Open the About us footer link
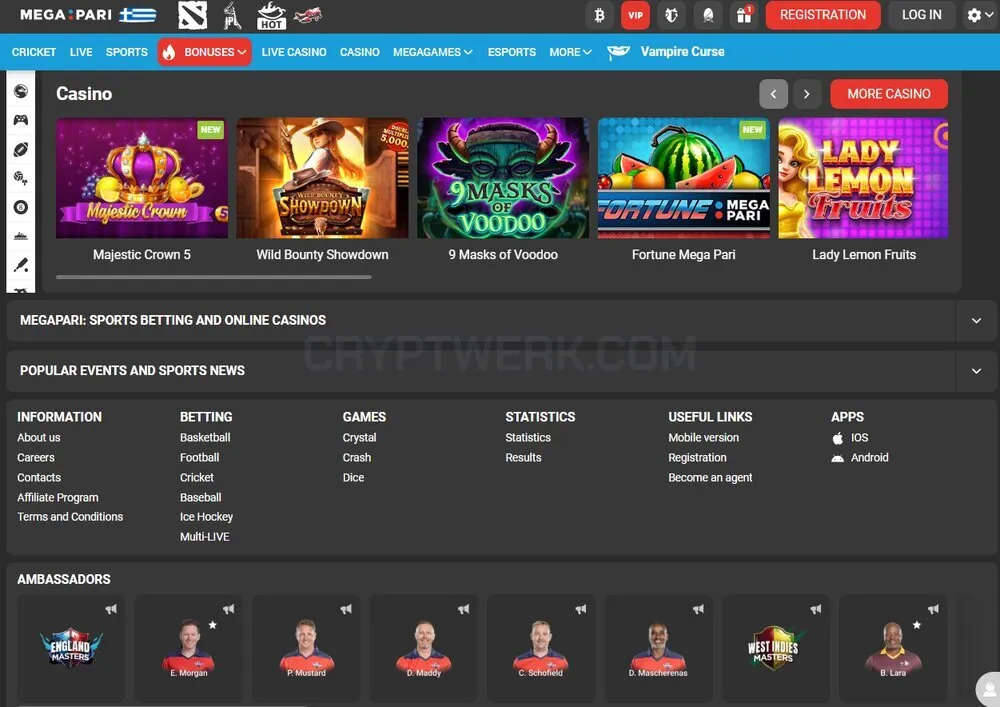This screenshot has width=1000, height=707. [x=39, y=437]
